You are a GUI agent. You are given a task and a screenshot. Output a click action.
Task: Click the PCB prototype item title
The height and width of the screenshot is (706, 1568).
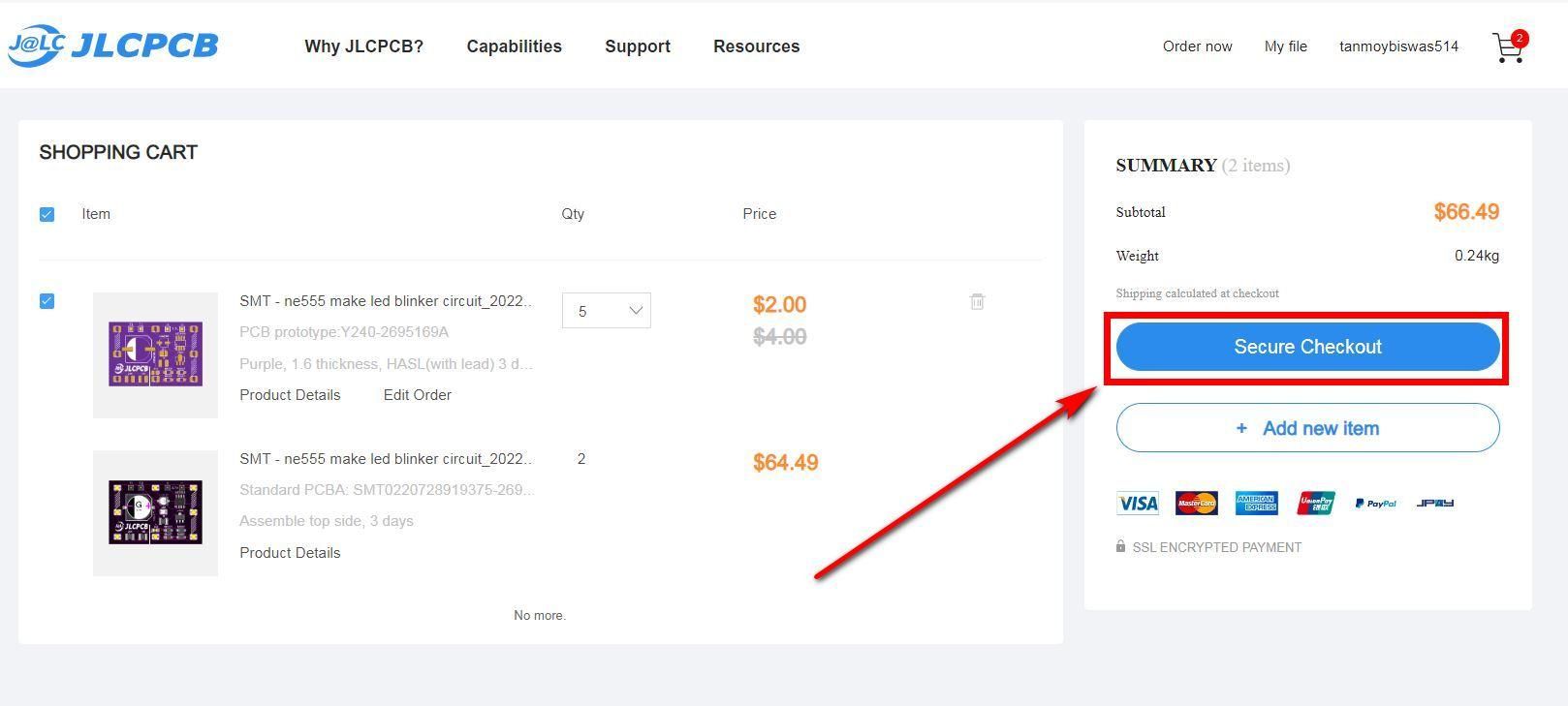pos(387,301)
